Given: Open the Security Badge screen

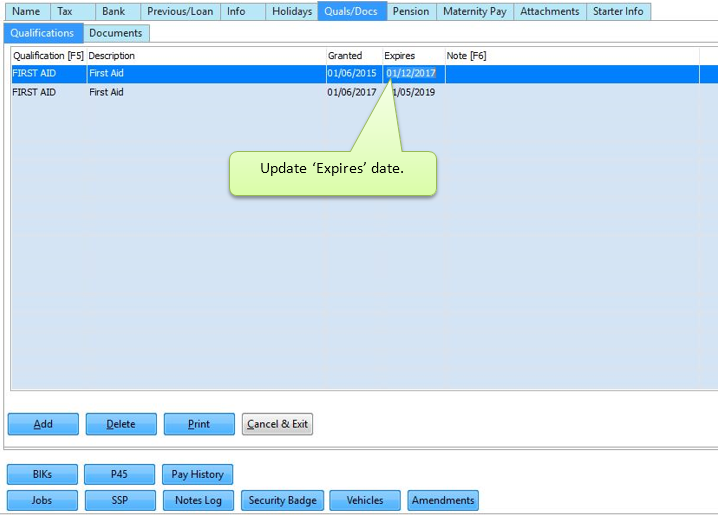Looking at the screenshot, I should click(x=282, y=500).
